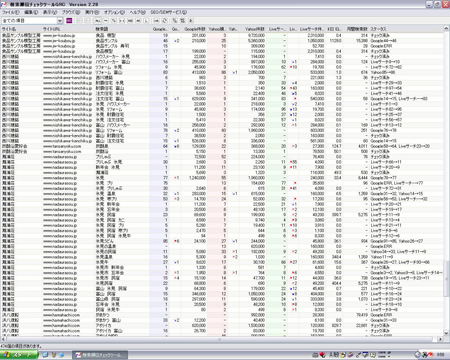
Task: Open the ファイル menu
Action: 11,12
